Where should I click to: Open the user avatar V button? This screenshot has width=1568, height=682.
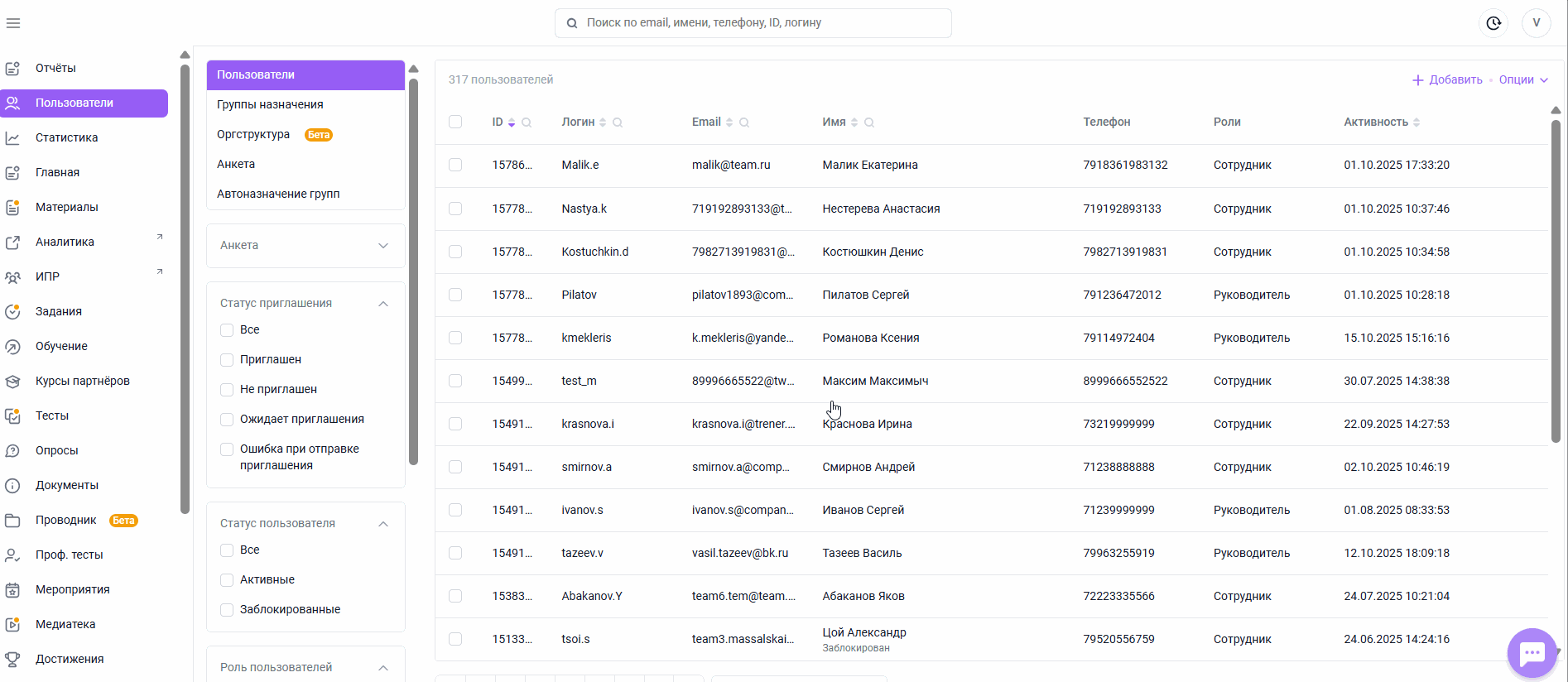coord(1536,23)
